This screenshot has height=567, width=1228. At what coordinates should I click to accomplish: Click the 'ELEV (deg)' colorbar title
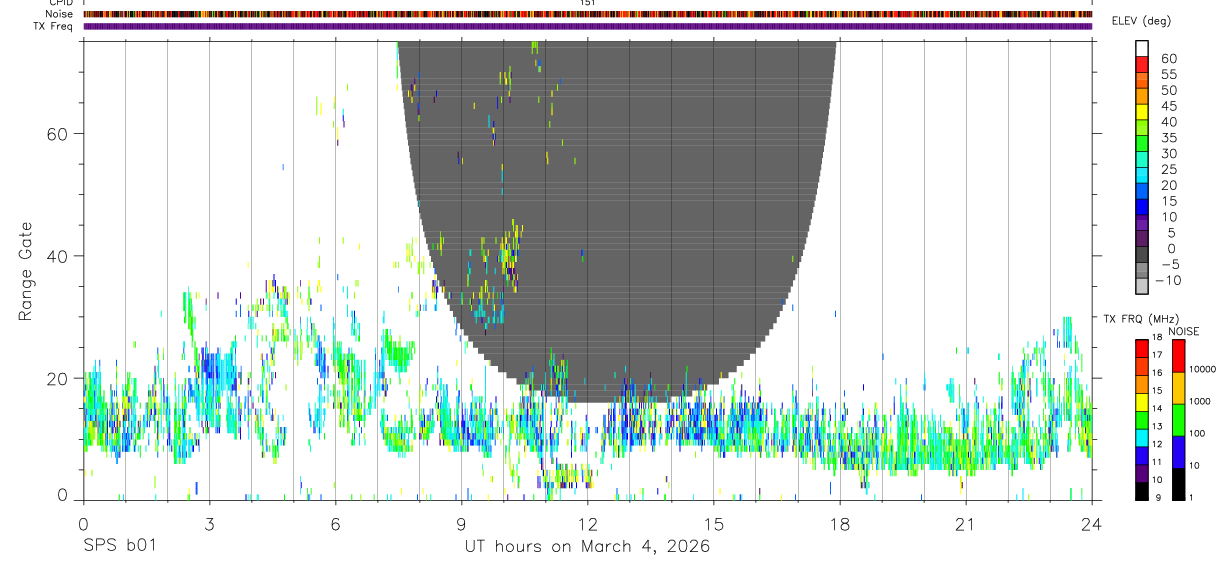coord(1141,21)
